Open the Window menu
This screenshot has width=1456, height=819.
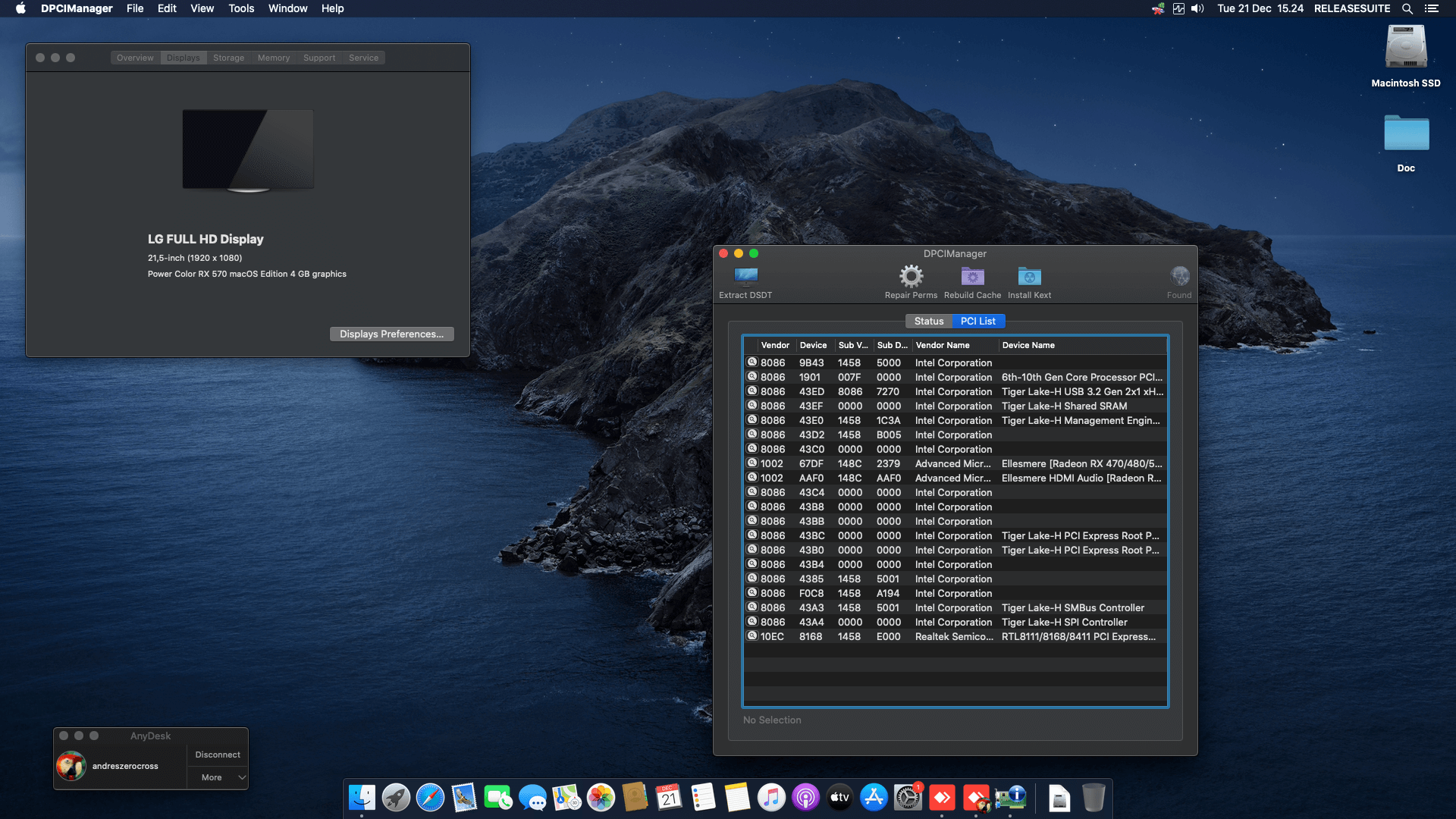(x=287, y=8)
